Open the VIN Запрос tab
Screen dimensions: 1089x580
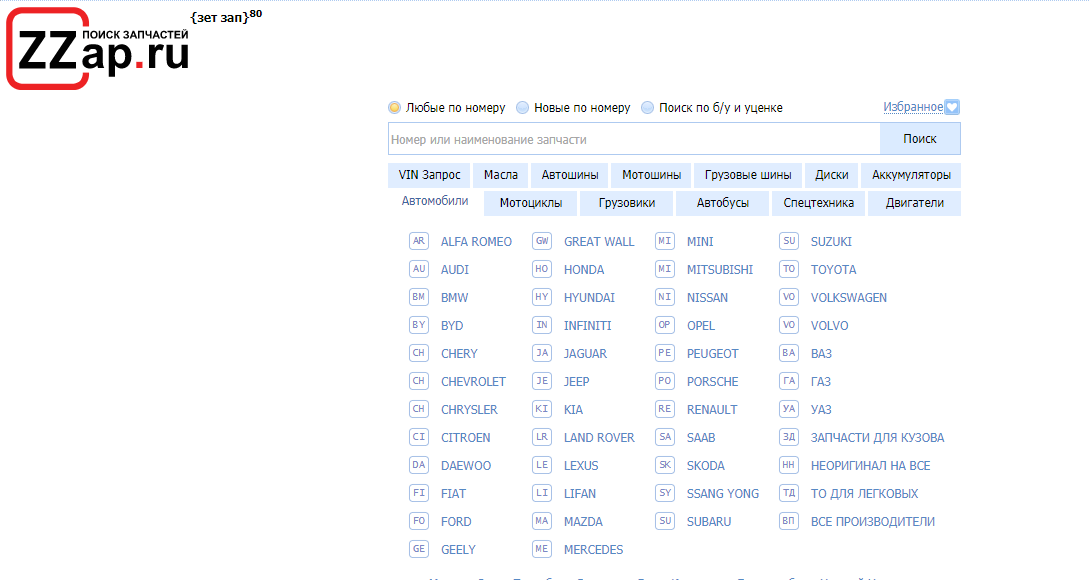pyautogui.click(x=429, y=175)
